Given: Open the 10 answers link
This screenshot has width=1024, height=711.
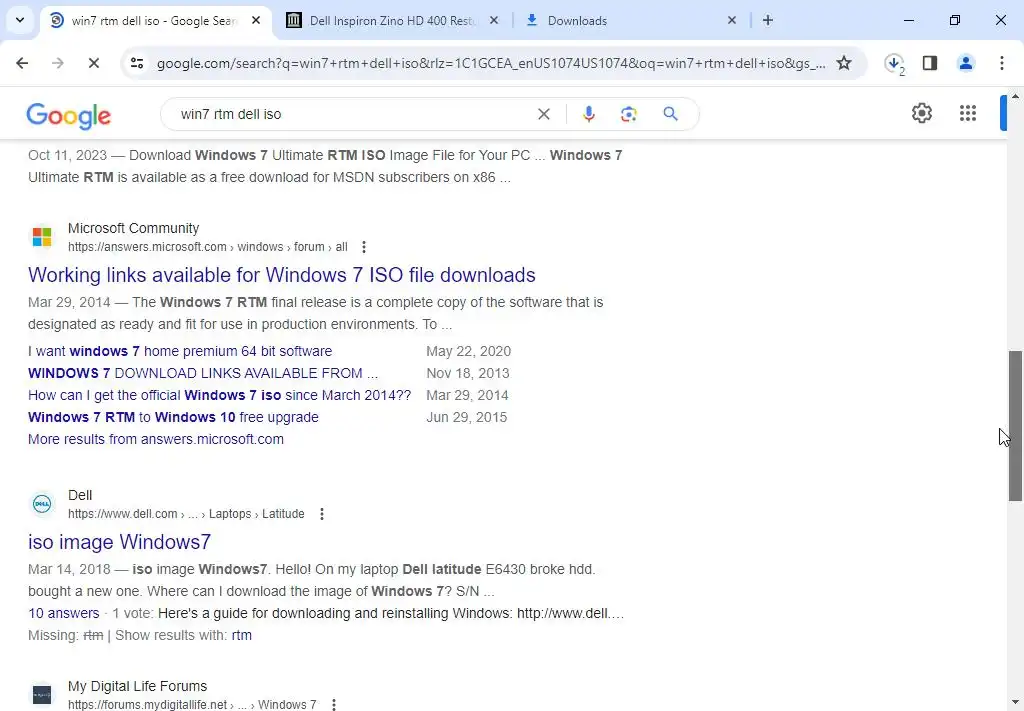Looking at the screenshot, I should tap(63, 614).
